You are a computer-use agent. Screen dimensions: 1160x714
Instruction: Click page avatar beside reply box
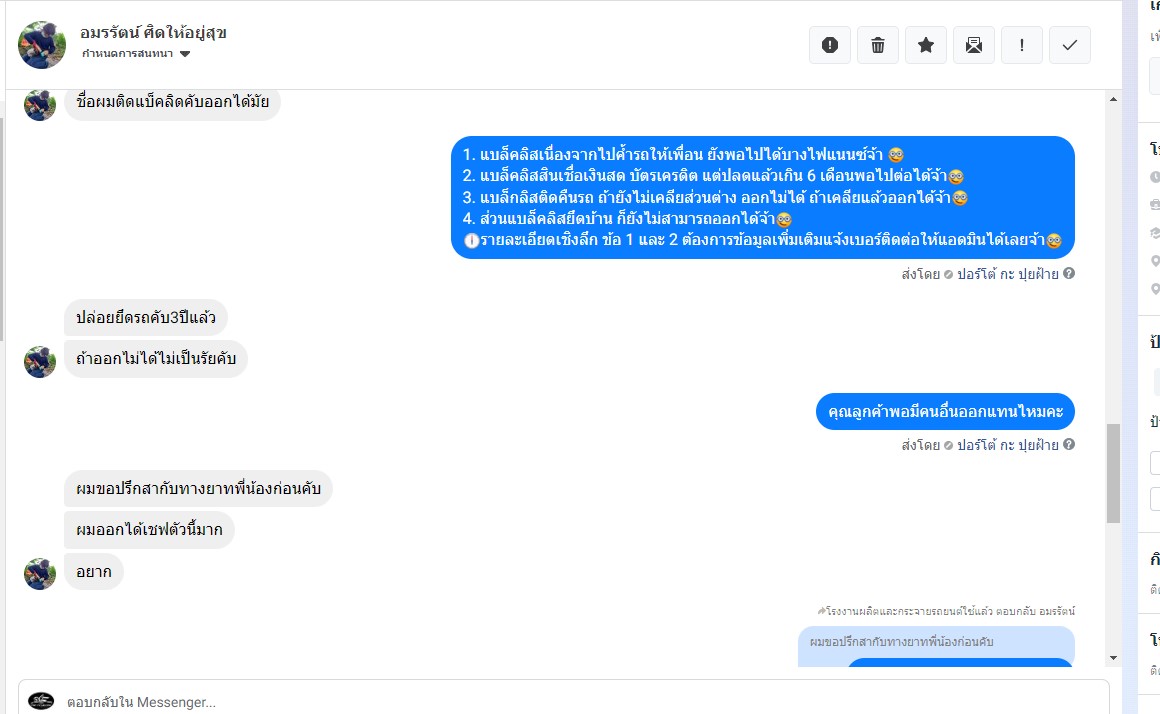pyautogui.click(x=41, y=701)
